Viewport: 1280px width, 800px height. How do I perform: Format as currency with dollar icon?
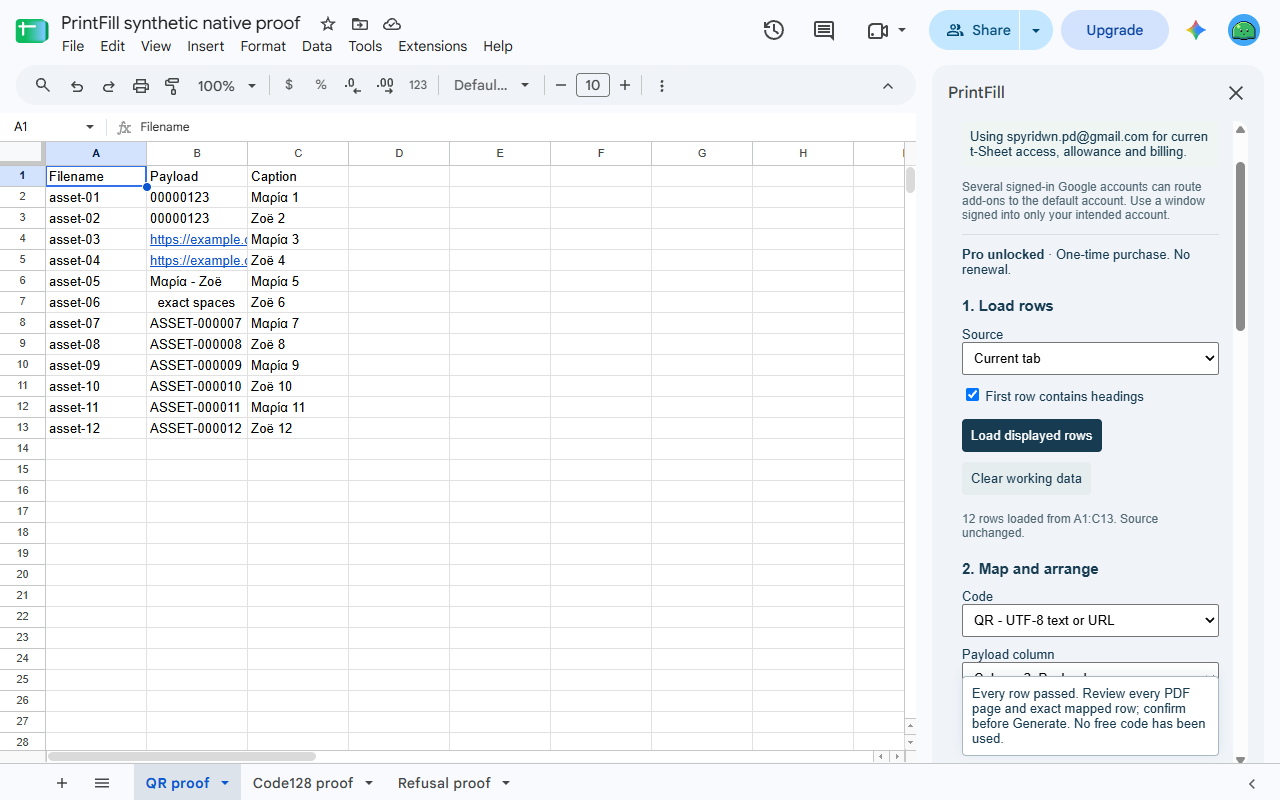click(289, 85)
